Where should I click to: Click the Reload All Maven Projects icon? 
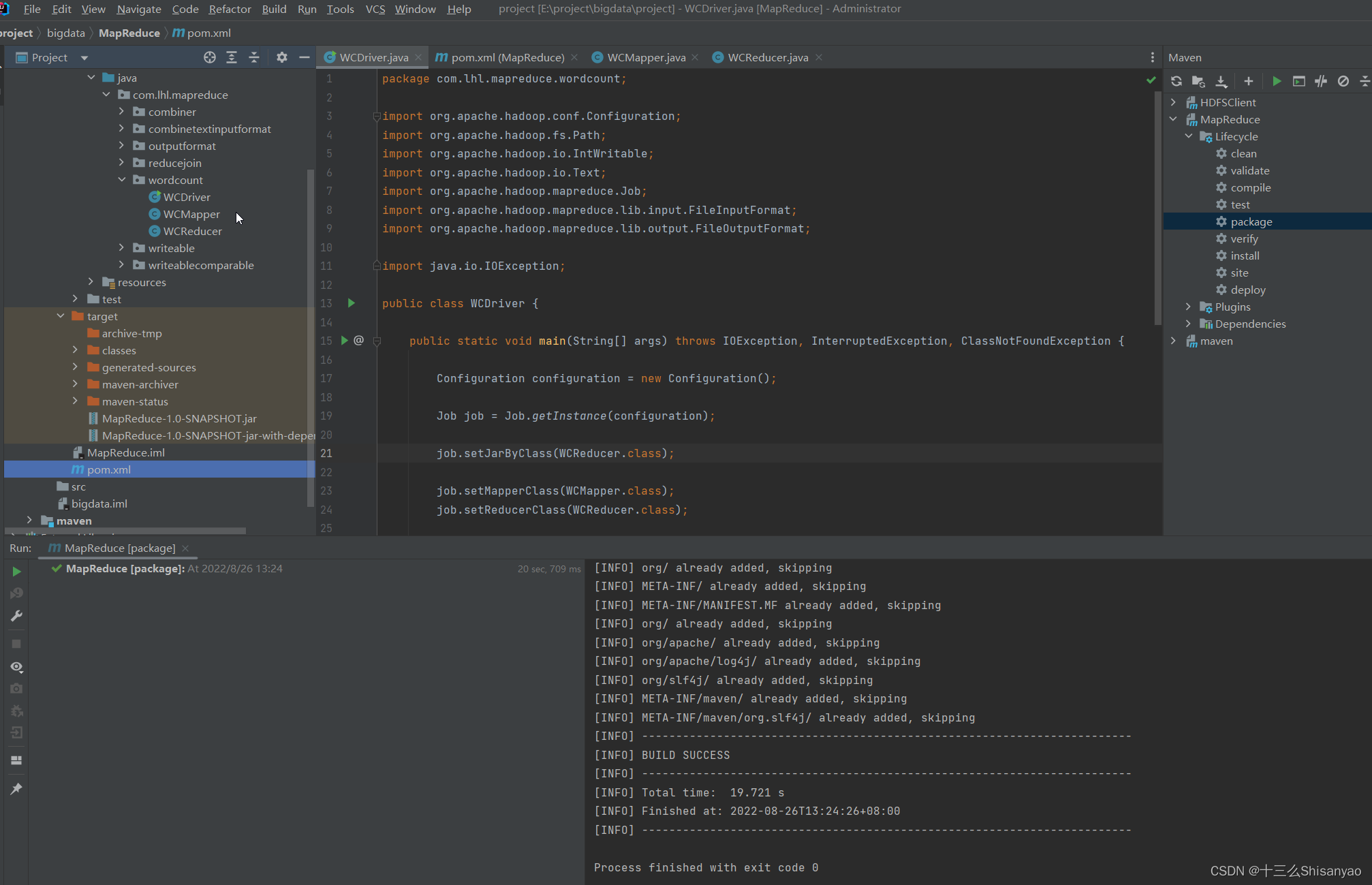[x=1176, y=81]
